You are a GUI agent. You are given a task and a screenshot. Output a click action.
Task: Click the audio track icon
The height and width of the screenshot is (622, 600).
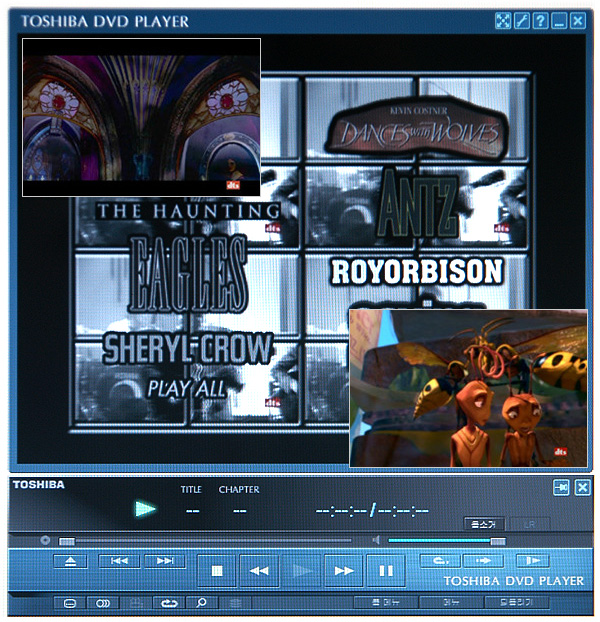[103, 603]
